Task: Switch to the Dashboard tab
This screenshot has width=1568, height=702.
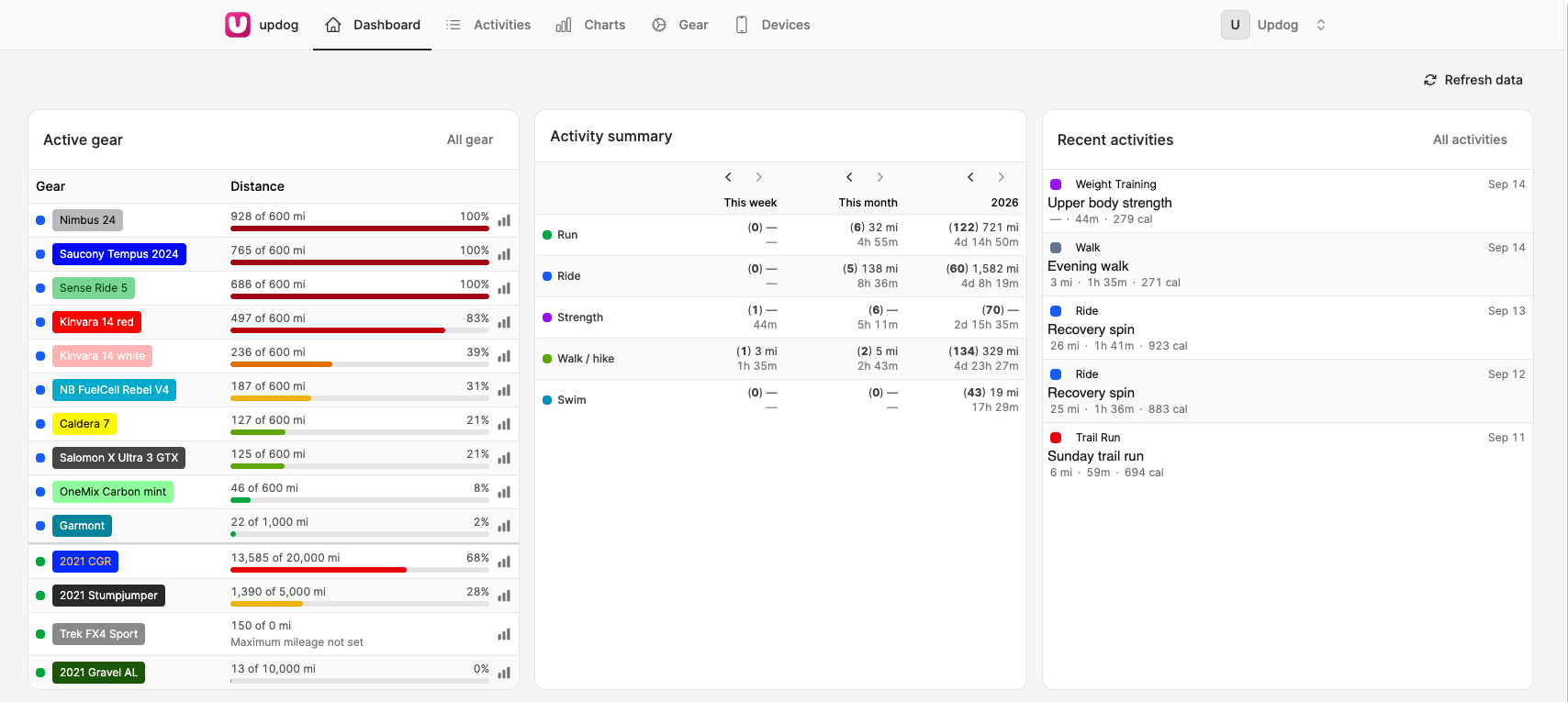Action: click(373, 25)
